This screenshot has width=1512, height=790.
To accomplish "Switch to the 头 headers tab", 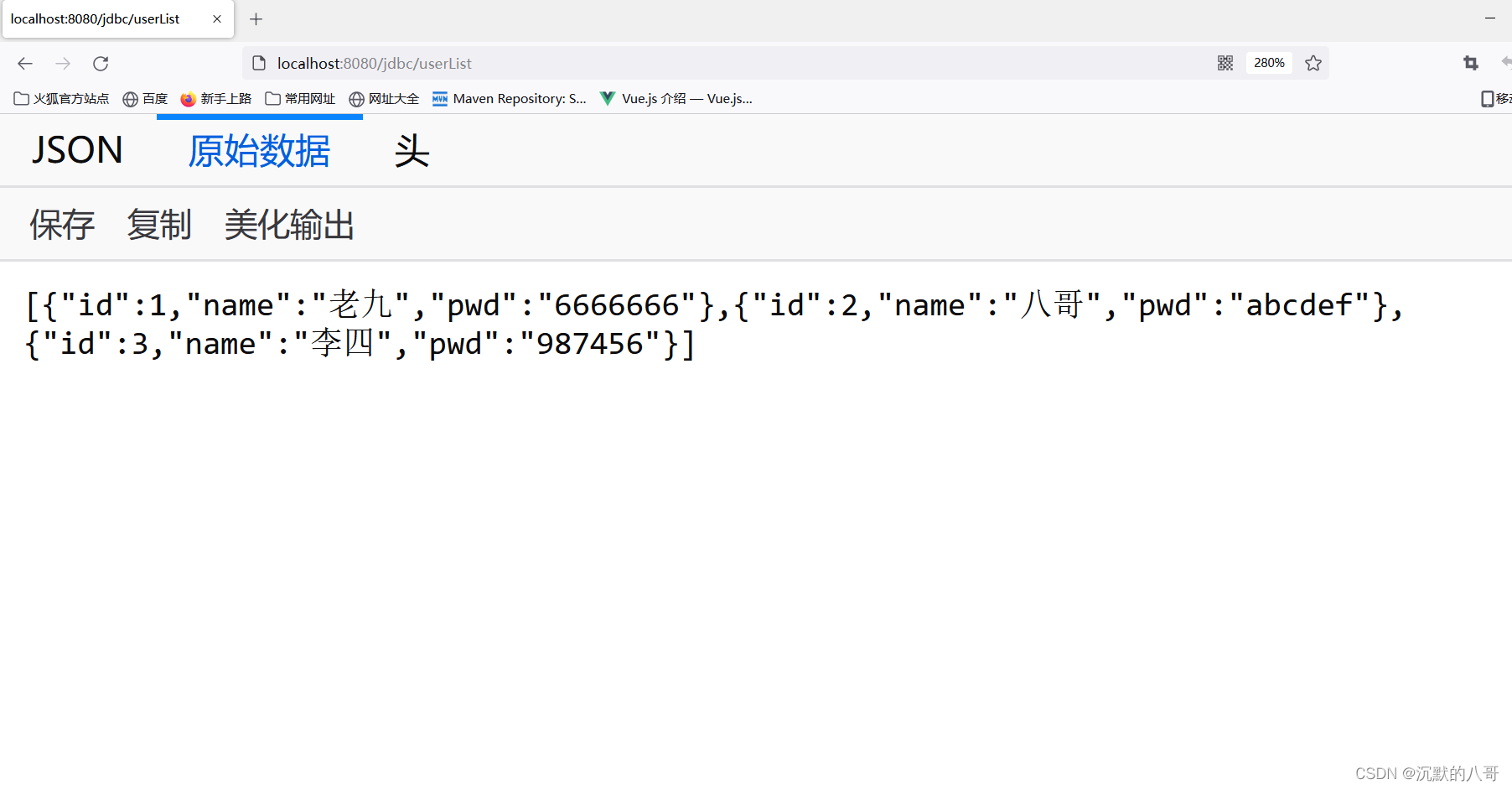I will tap(412, 152).
